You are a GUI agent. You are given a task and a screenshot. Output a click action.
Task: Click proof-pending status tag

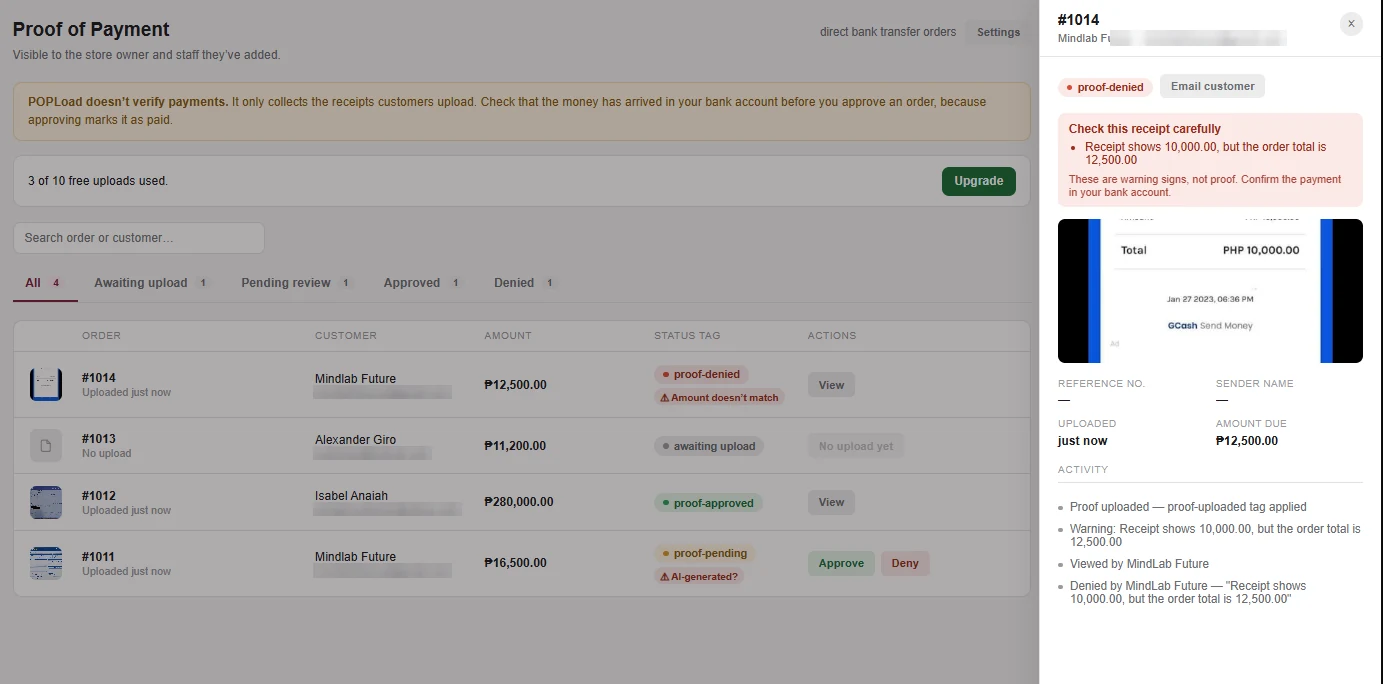click(x=704, y=553)
